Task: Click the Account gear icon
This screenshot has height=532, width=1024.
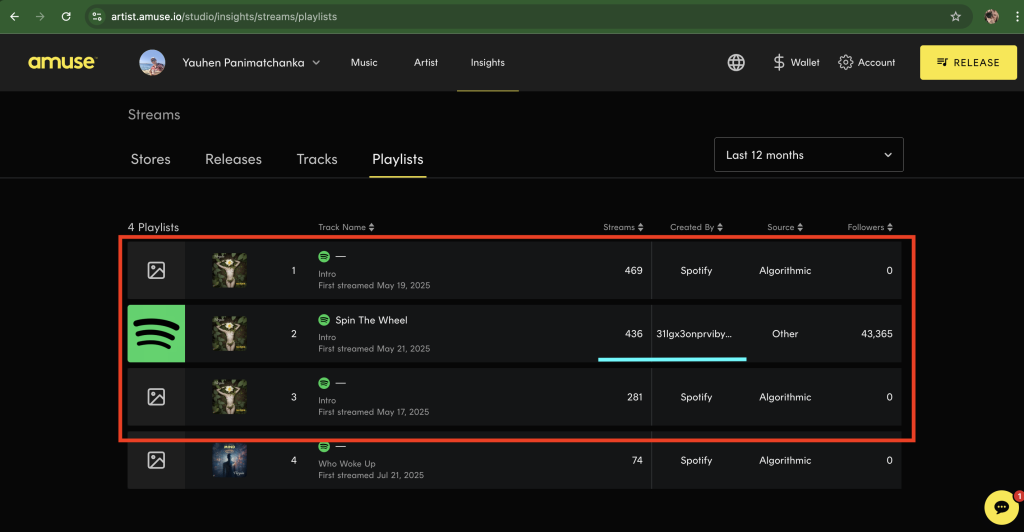Action: 846,63
